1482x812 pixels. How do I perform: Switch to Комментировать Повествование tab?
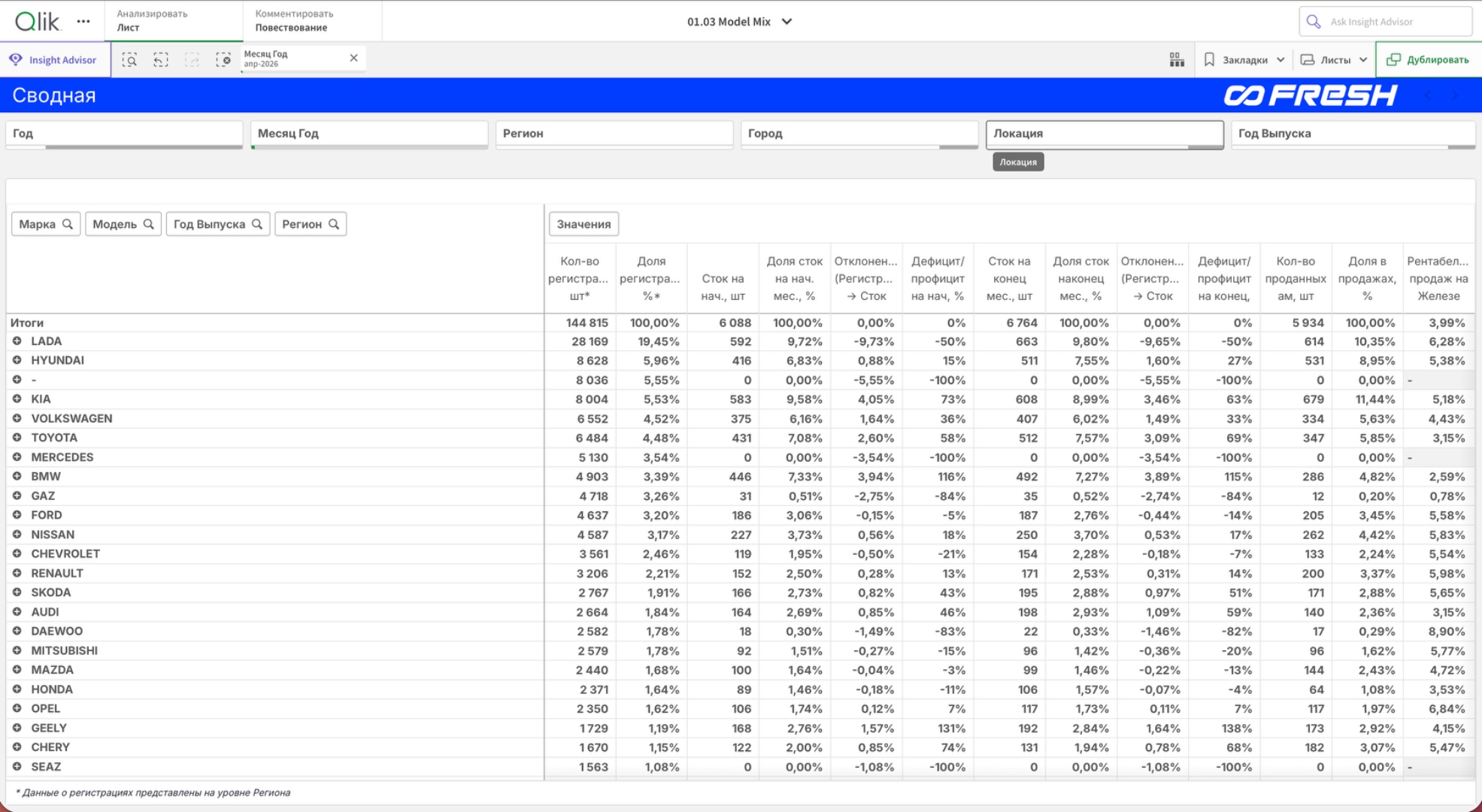(313, 21)
